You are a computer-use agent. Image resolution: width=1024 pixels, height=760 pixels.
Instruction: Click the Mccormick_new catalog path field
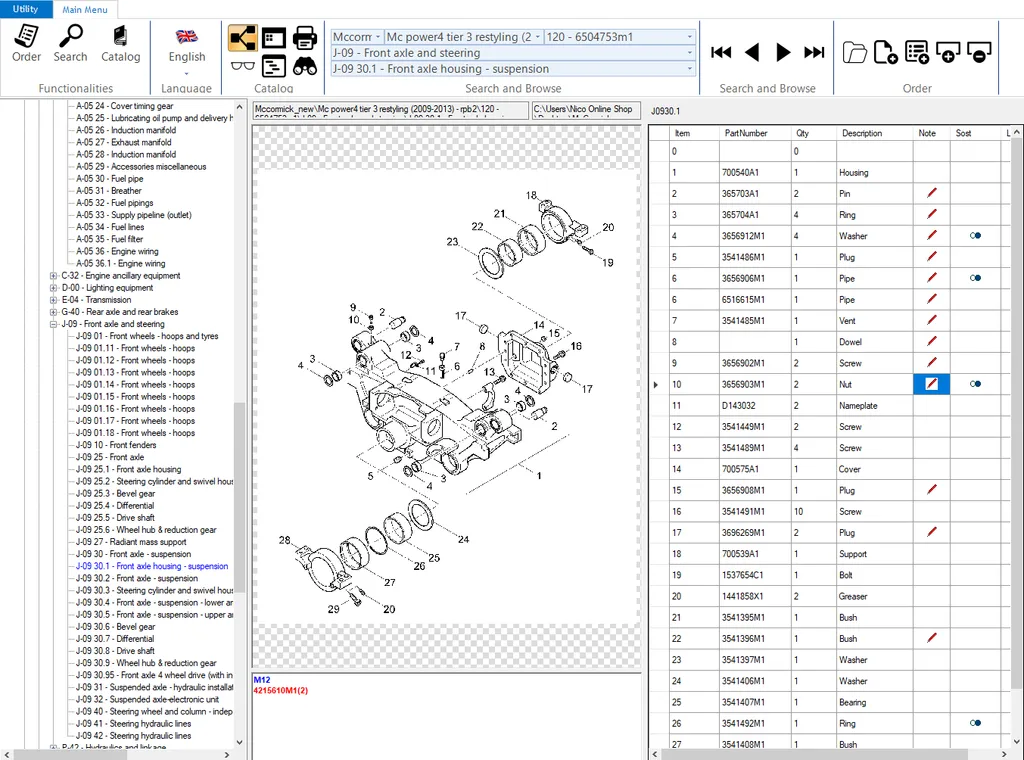coord(391,110)
